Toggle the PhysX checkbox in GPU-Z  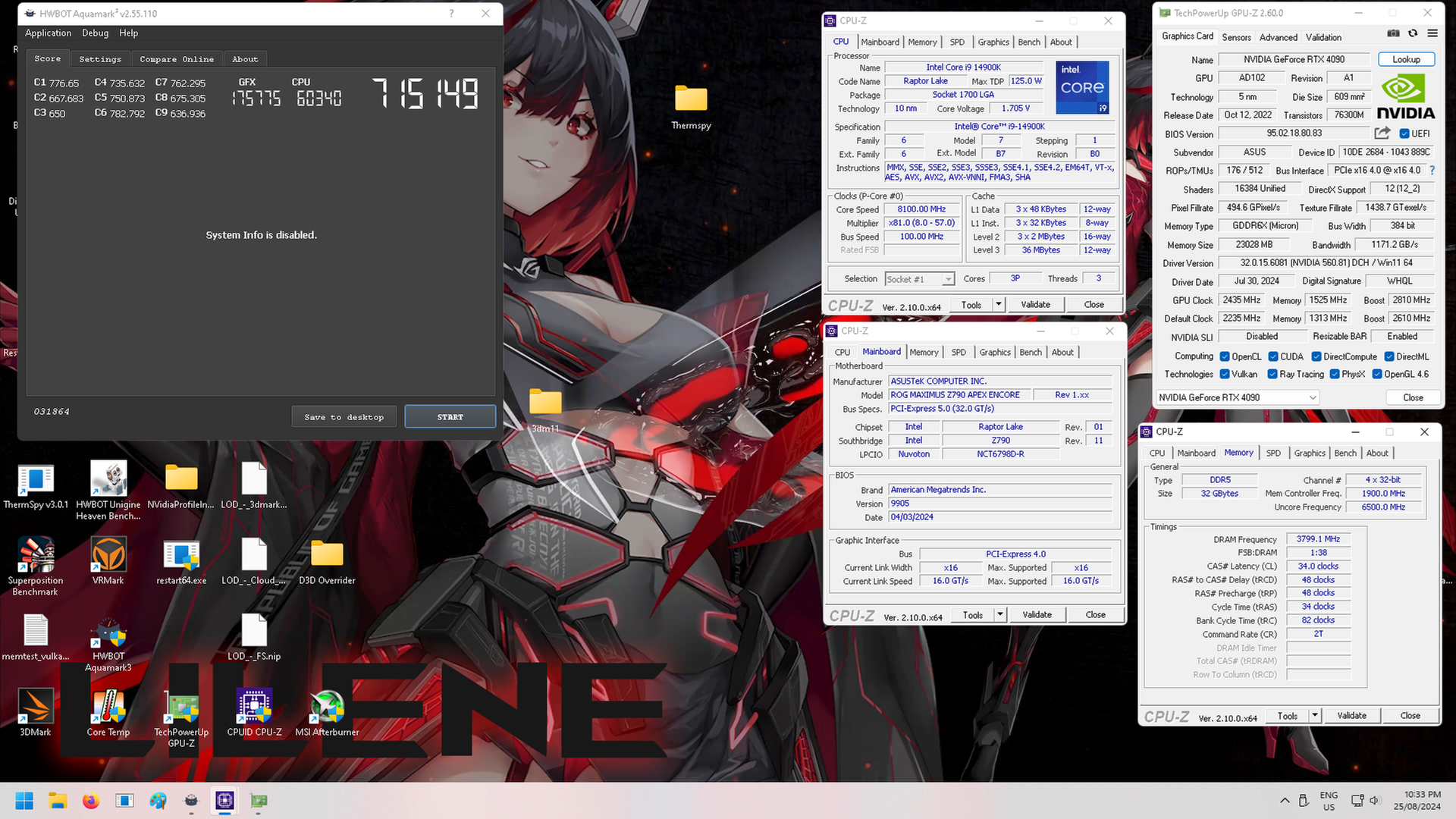pos(1335,374)
